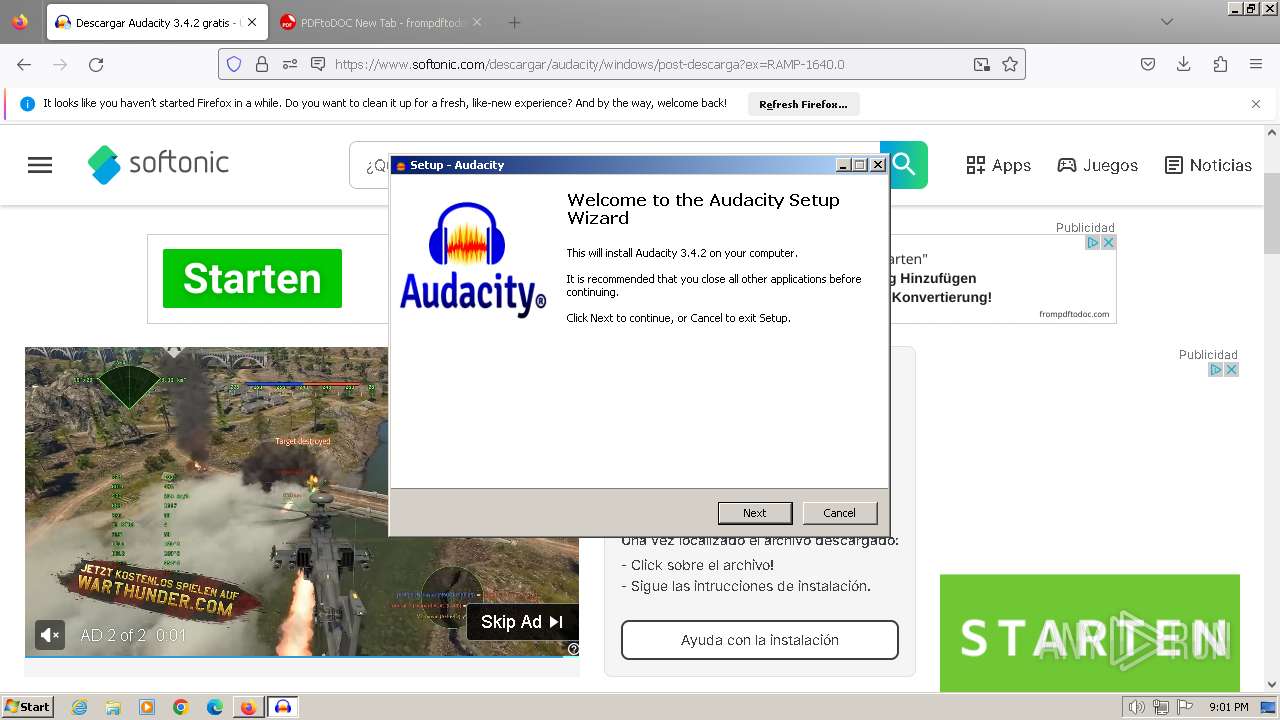Open the Noticias section on Softonic
This screenshot has width=1280, height=720.
(1209, 165)
